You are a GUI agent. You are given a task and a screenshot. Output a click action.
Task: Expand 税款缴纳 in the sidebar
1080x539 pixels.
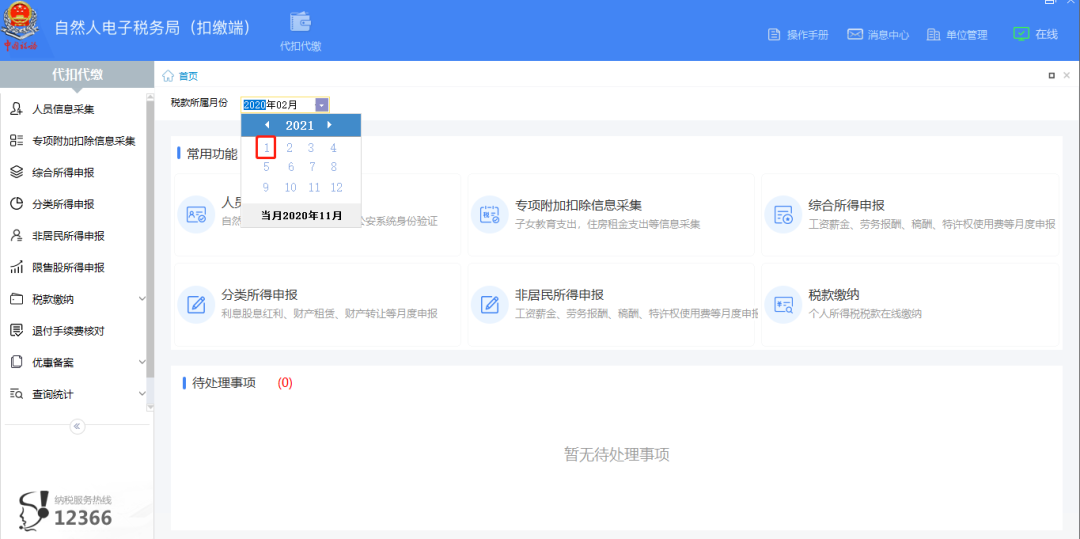click(141, 299)
